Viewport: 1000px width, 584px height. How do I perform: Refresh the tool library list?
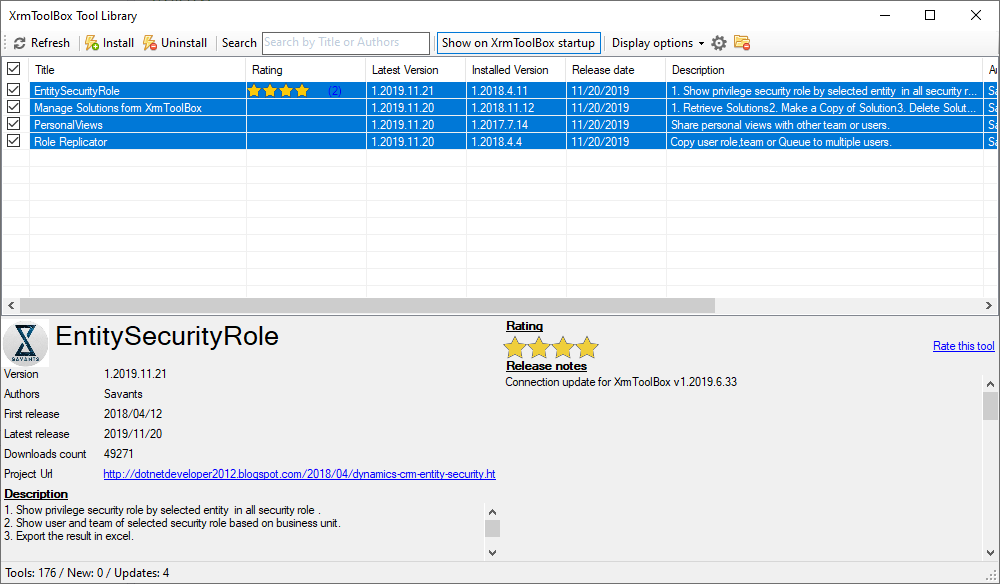click(x=41, y=43)
